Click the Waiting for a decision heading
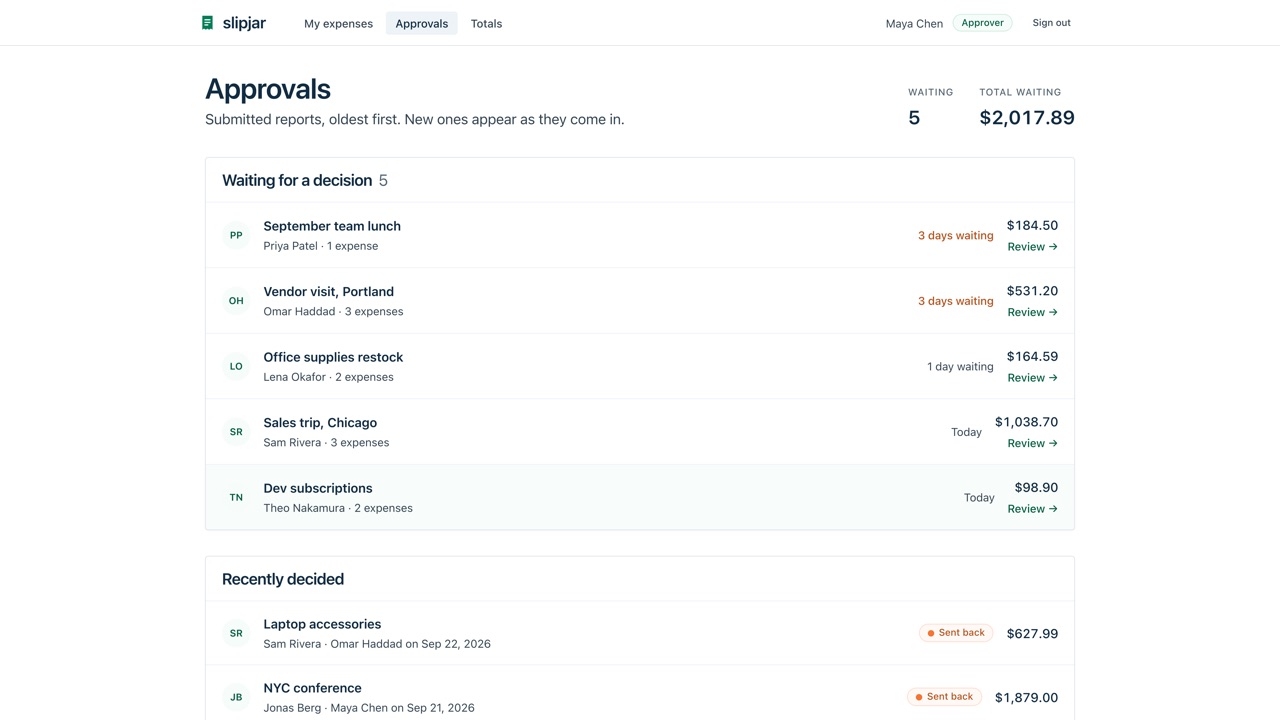 click(297, 181)
